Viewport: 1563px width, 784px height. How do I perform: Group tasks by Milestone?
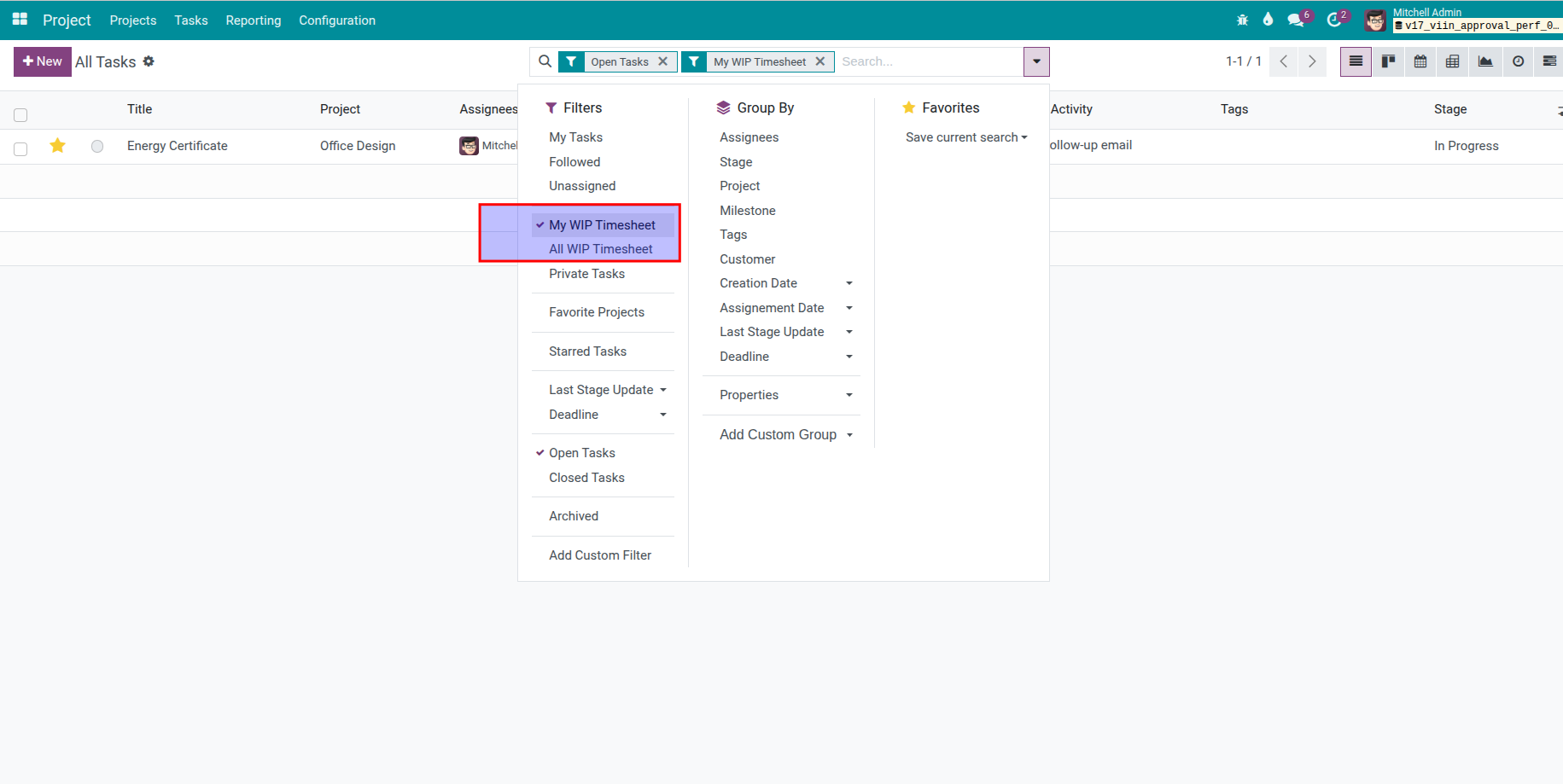tap(748, 210)
